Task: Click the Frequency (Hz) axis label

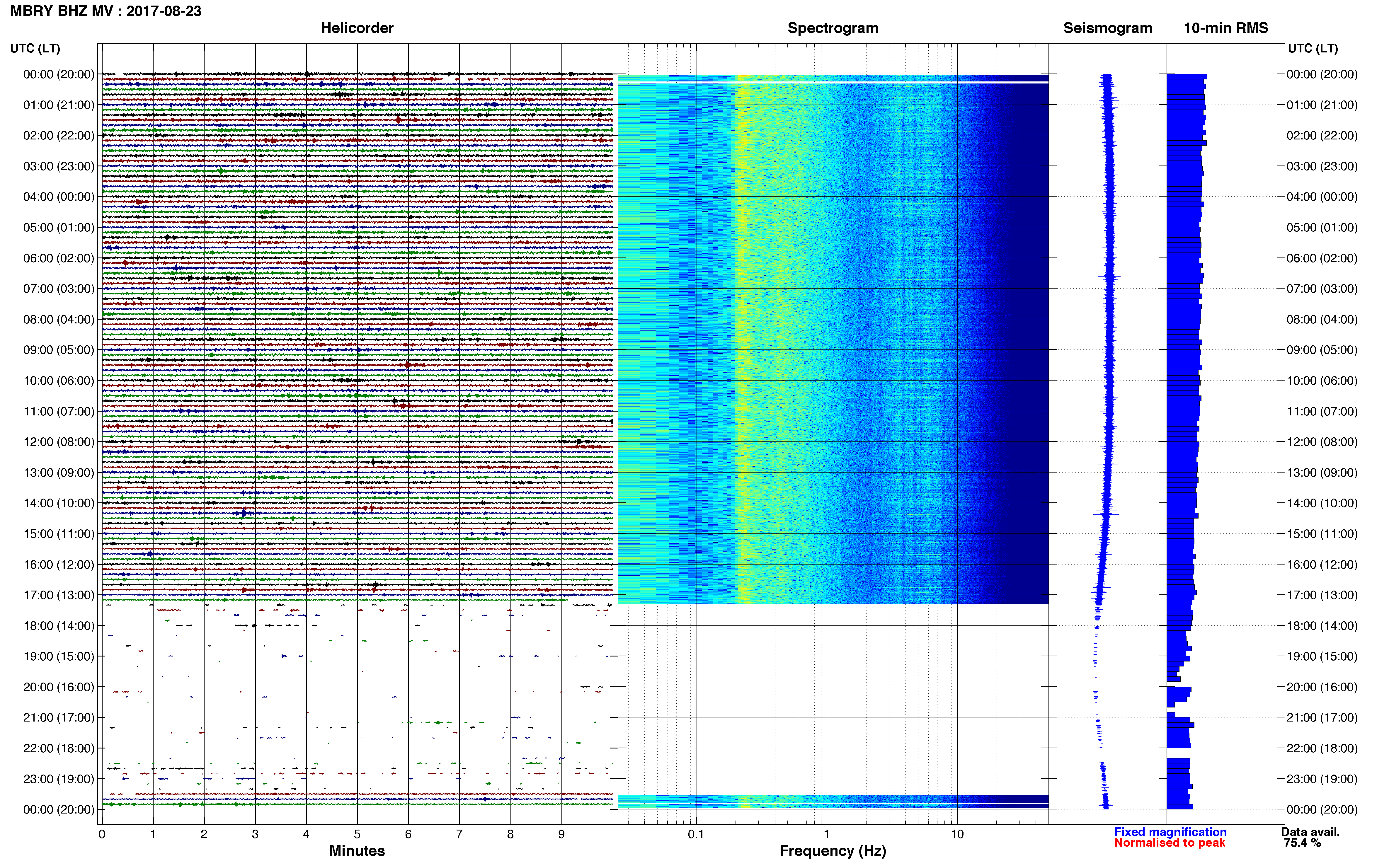Action: tap(833, 851)
